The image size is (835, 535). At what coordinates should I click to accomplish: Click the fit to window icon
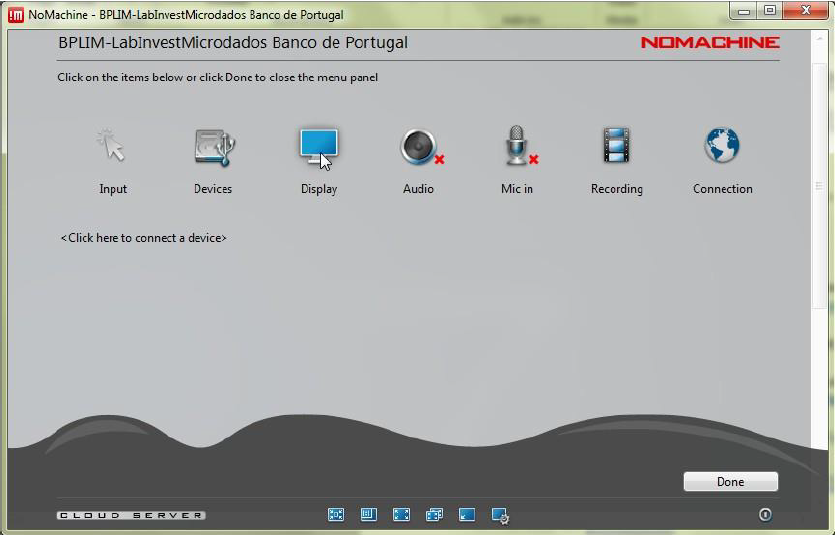(336, 515)
